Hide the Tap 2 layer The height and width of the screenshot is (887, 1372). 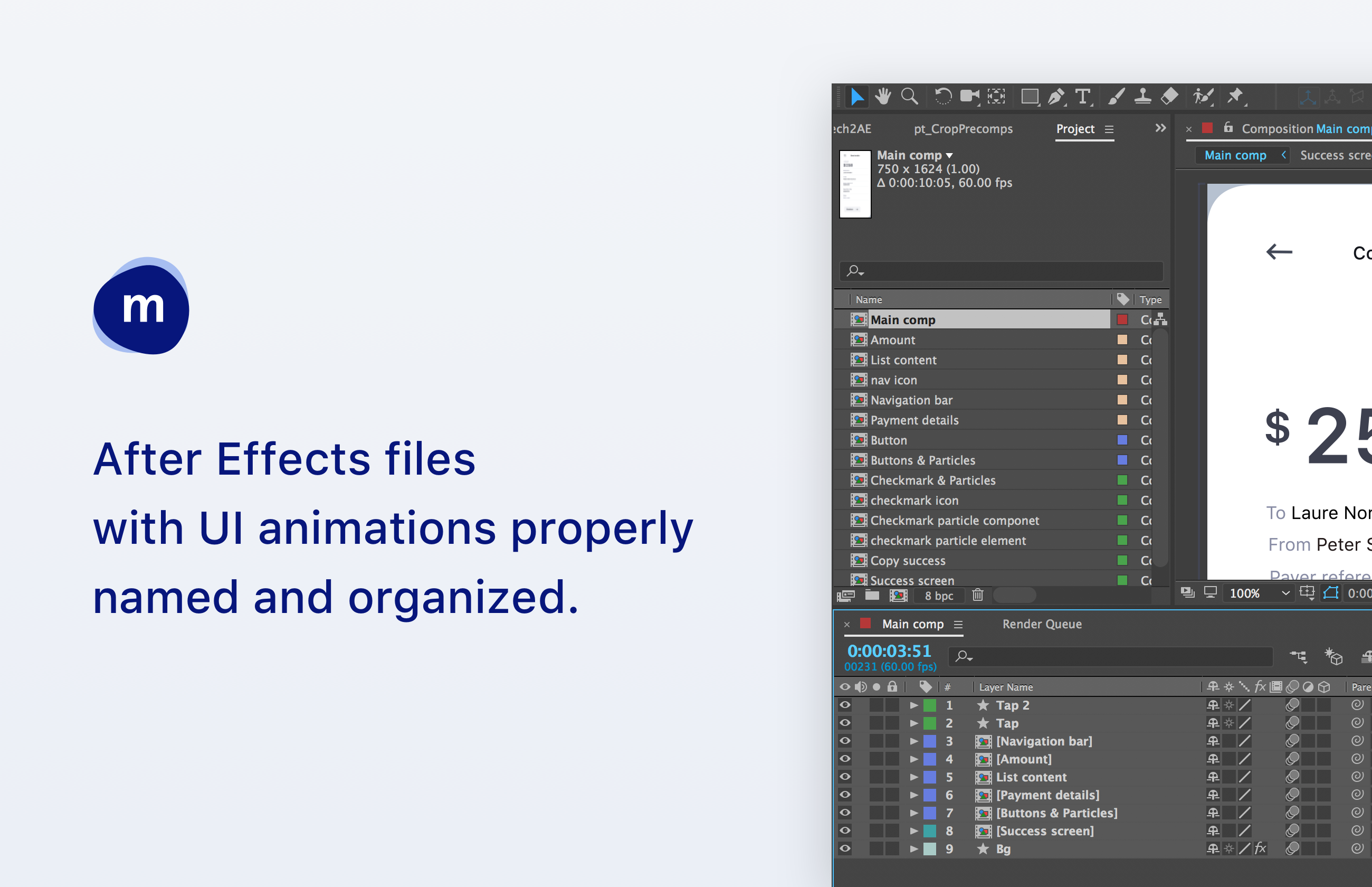(x=845, y=705)
